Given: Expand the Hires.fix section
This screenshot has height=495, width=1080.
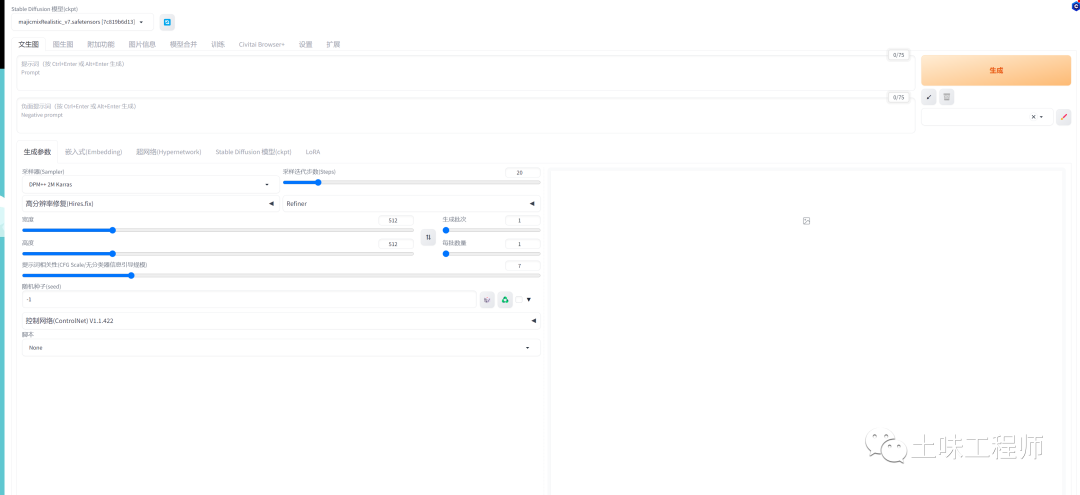Looking at the screenshot, I should pyautogui.click(x=150, y=204).
